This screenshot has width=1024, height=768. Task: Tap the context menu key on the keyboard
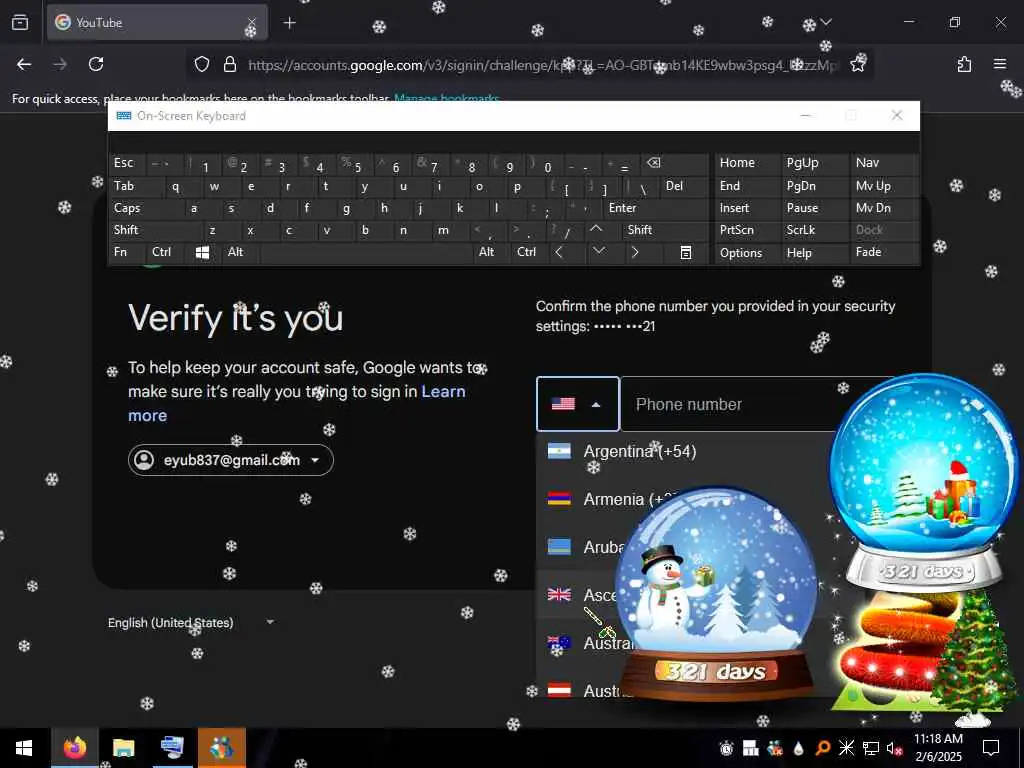coord(686,253)
